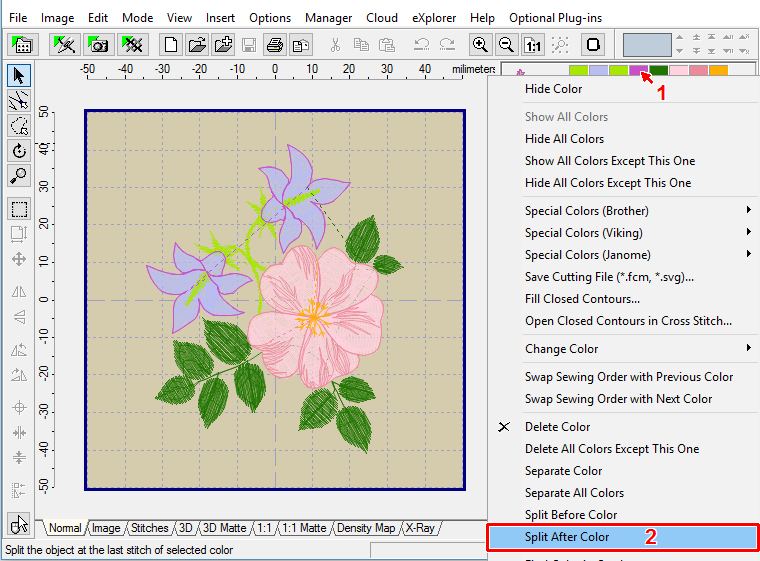The image size is (760, 561).
Task: Cut selection with the scissors icon
Action: [x=335, y=45]
